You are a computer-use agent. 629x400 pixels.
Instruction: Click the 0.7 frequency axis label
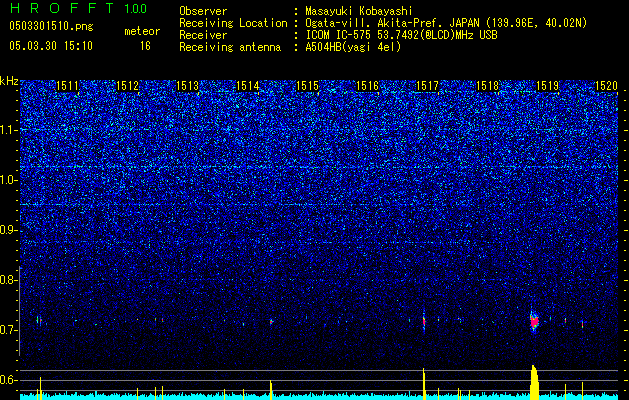[x=8, y=330]
